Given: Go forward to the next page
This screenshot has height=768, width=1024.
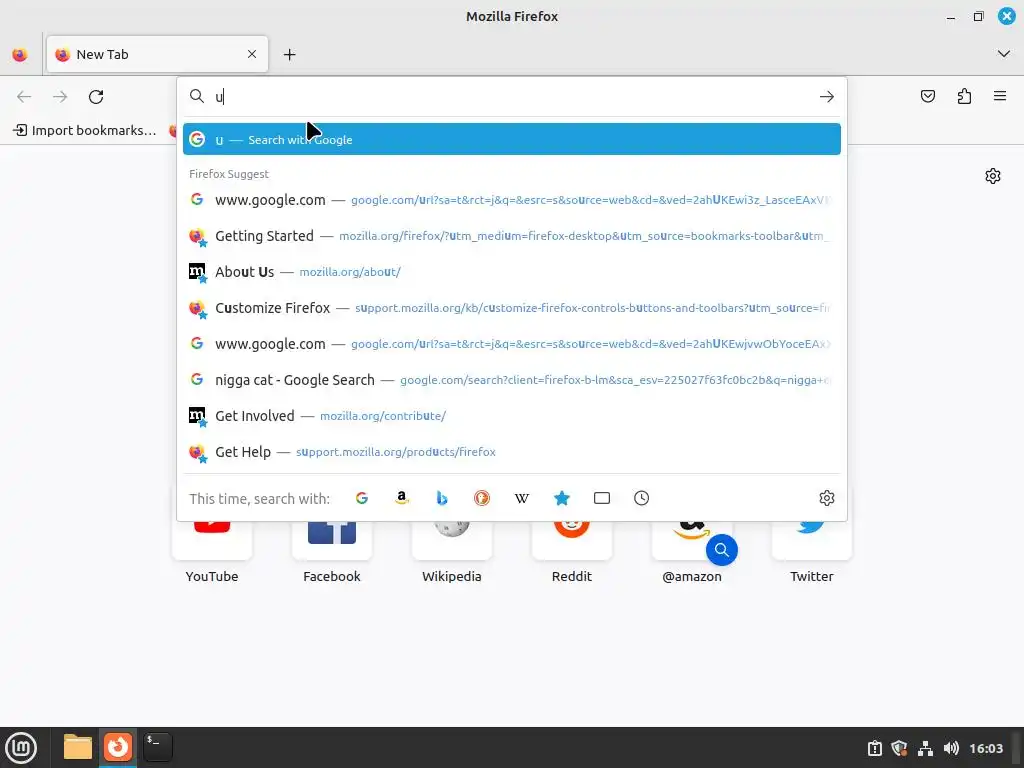Looking at the screenshot, I should 60,97.
